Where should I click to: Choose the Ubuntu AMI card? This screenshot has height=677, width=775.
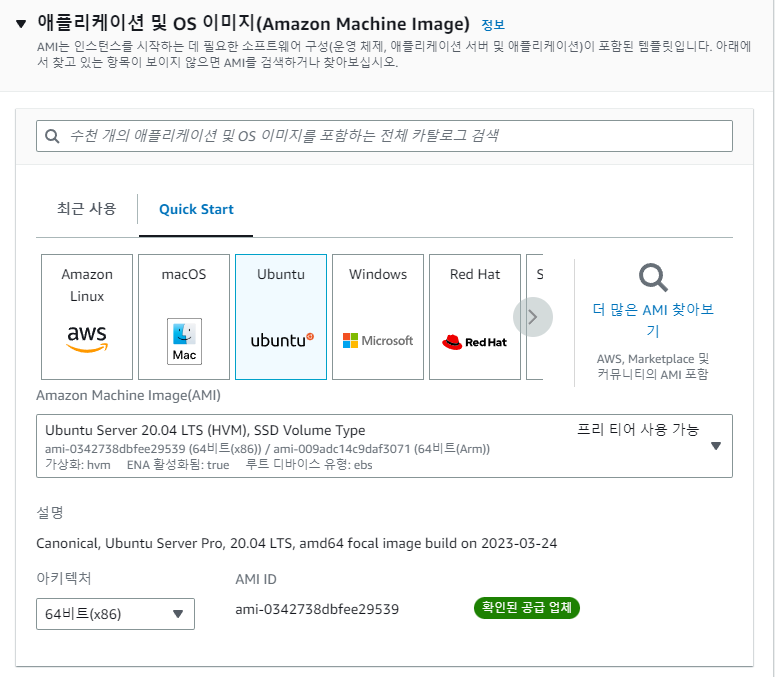[x=281, y=317]
